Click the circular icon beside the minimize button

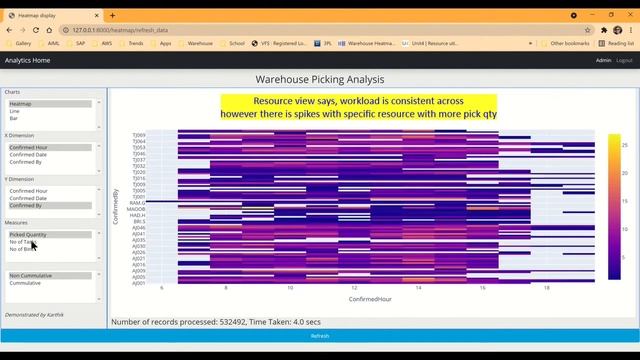click(573, 16)
